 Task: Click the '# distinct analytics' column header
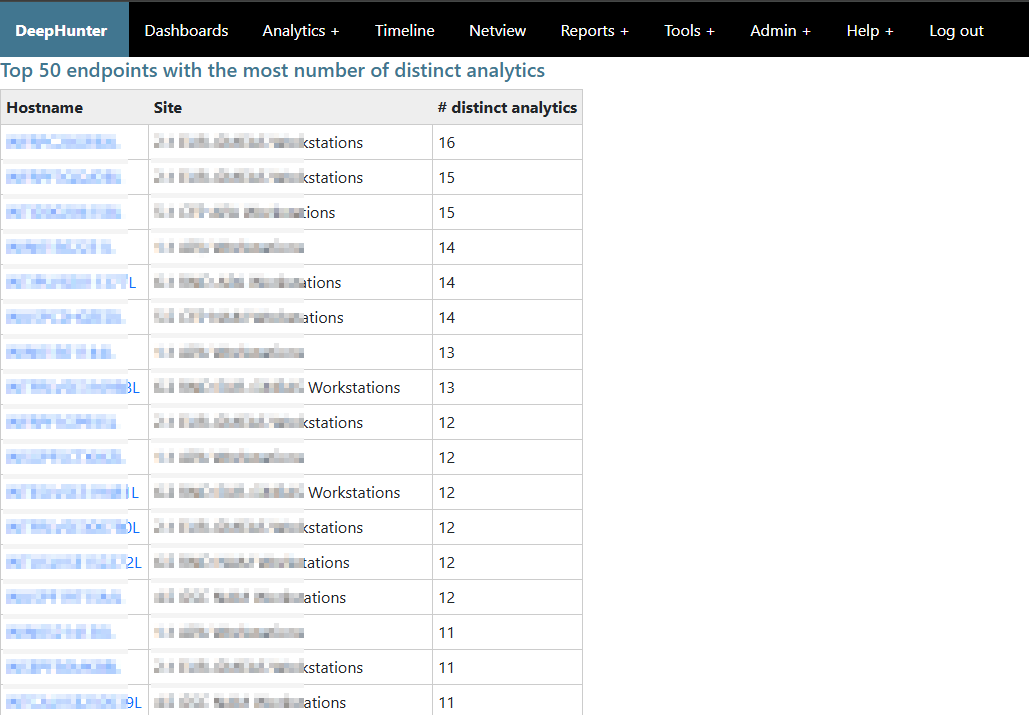pos(507,108)
